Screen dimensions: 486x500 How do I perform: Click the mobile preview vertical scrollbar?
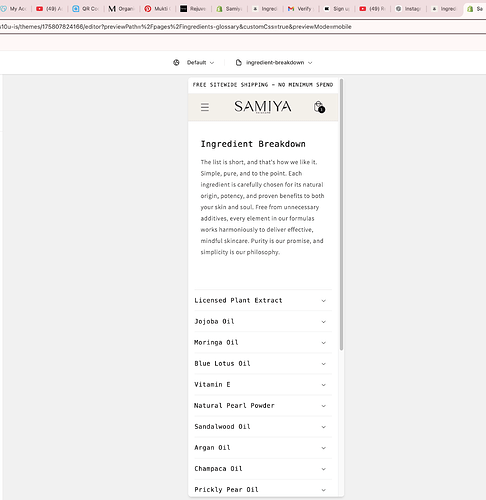[341, 215]
